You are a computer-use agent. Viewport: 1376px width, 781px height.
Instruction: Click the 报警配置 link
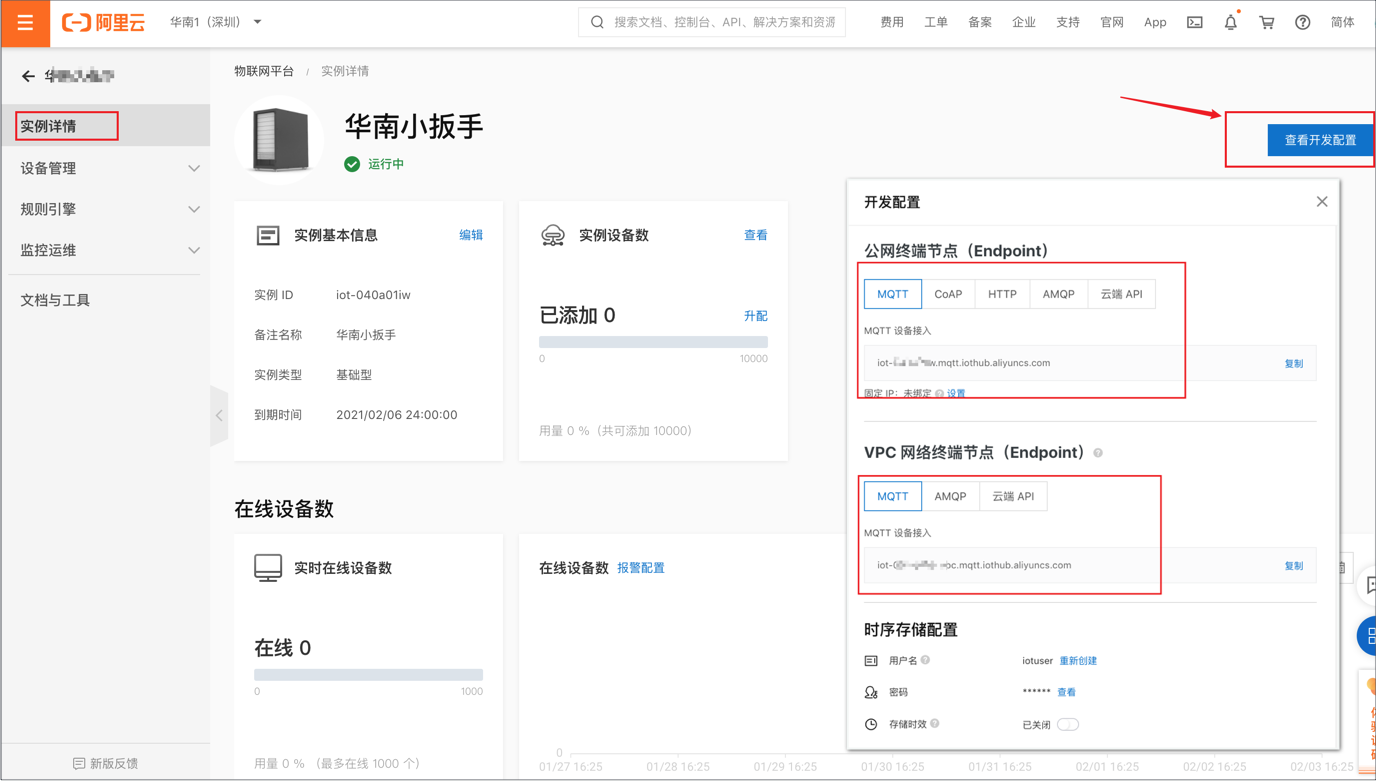[641, 568]
